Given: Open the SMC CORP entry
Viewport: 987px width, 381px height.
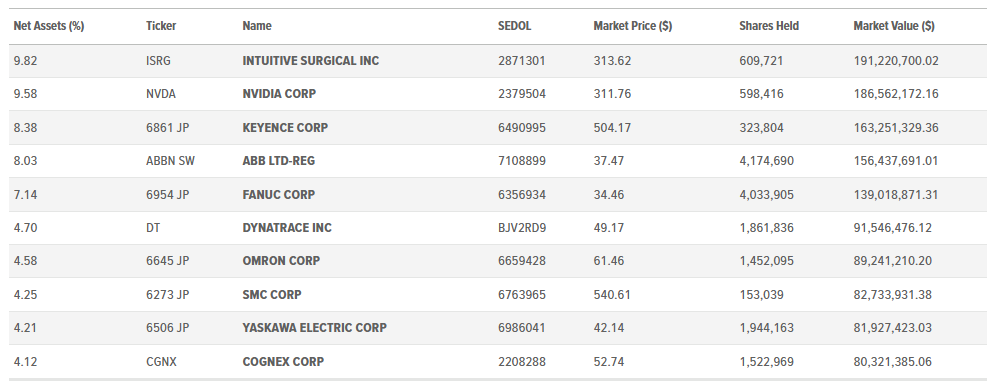Looking at the screenshot, I should 272,295.
